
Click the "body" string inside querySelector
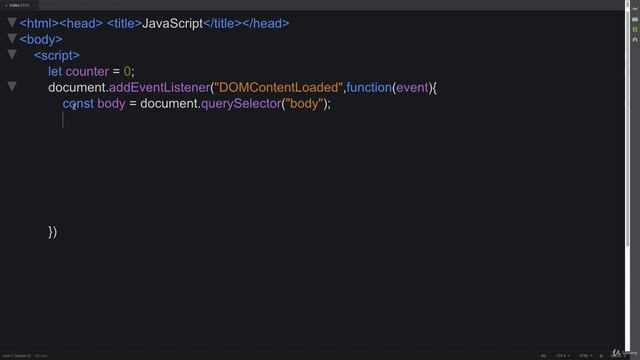click(304, 104)
